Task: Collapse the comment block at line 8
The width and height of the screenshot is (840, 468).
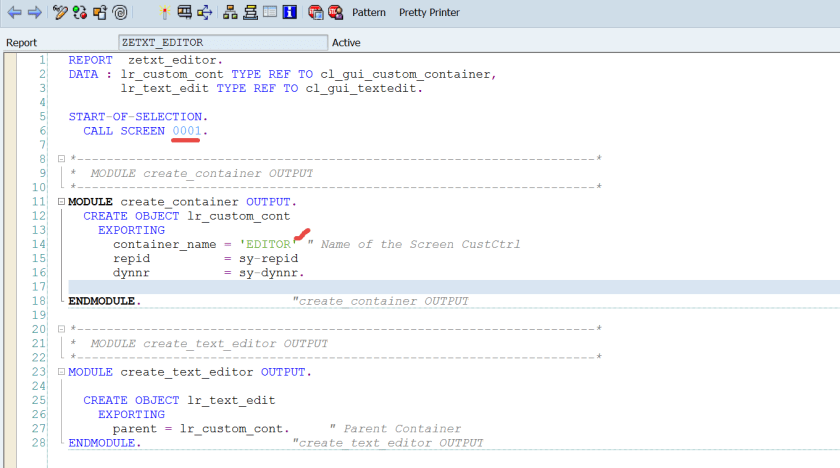Action: [61, 159]
